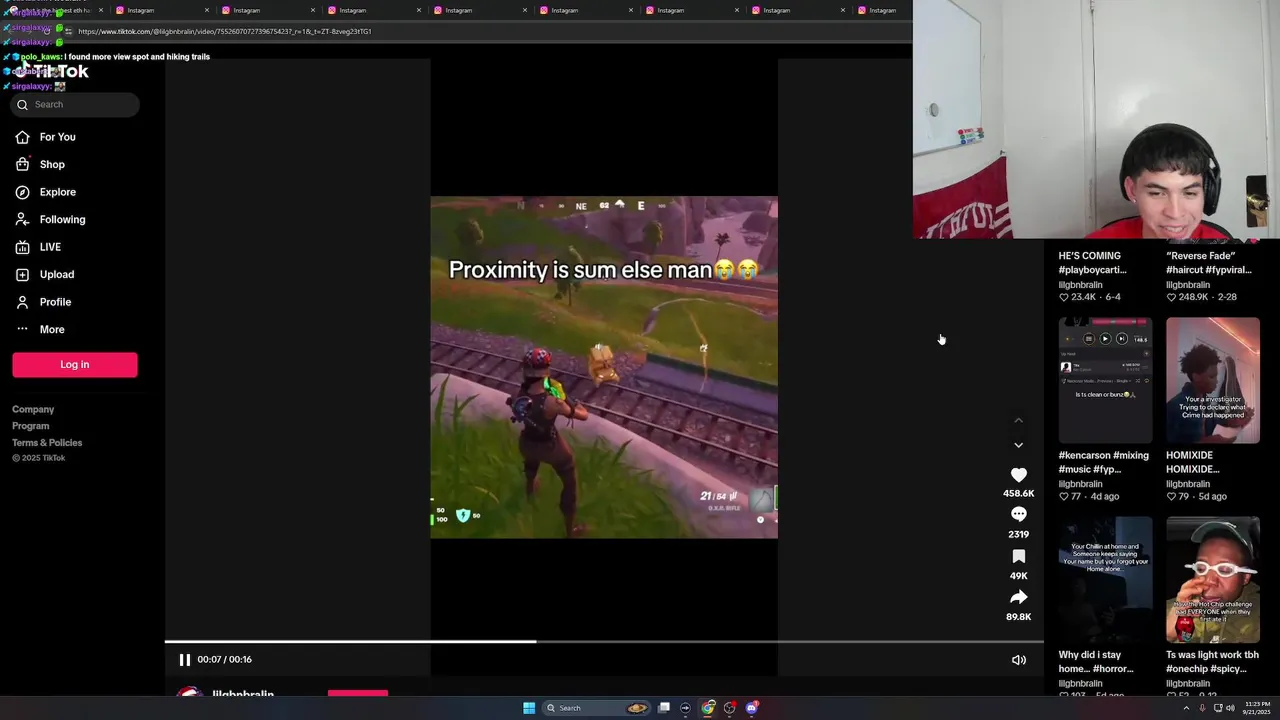Click the "Ts was light work tbh #onechip" caption

coord(1212,662)
